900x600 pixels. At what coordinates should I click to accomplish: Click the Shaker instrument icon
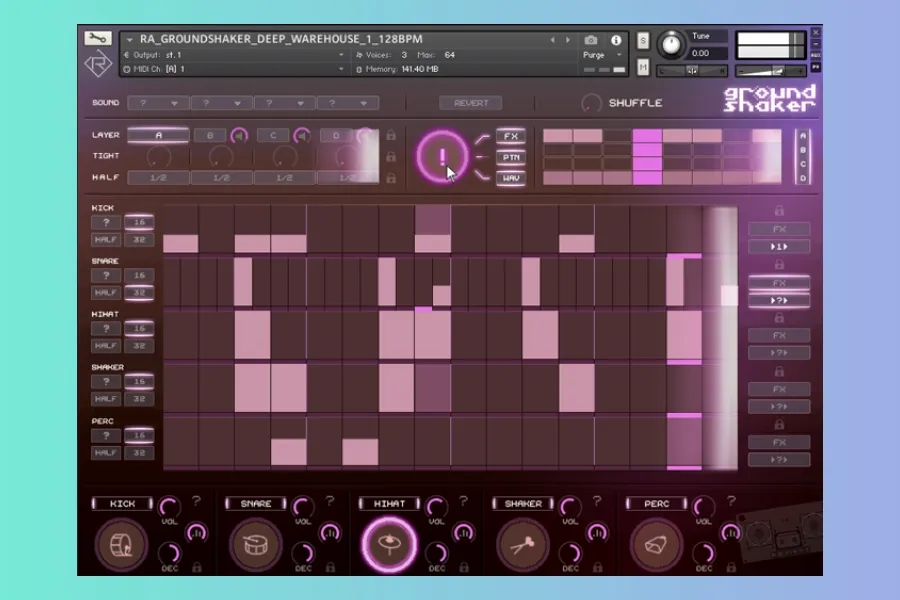pyautogui.click(x=522, y=543)
